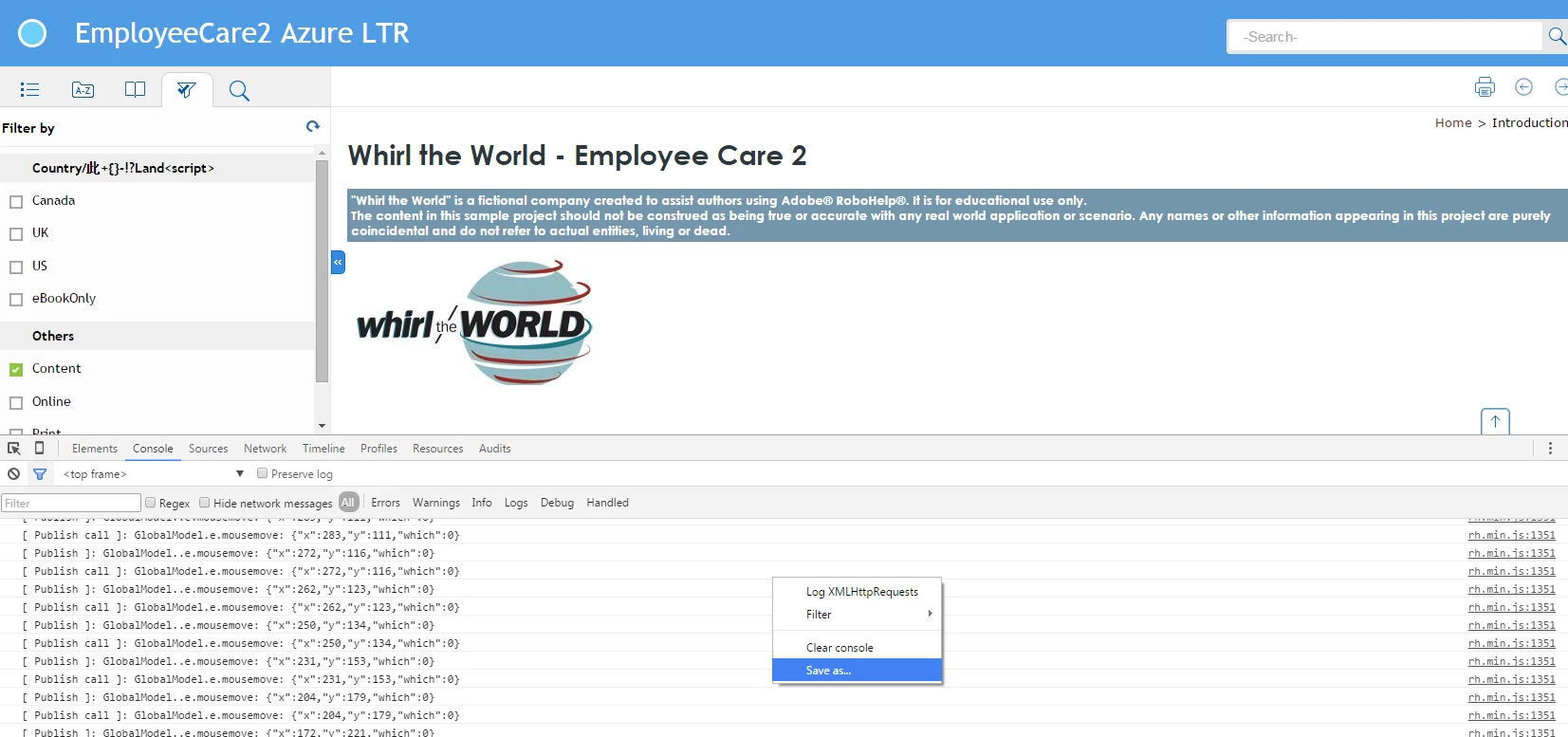The height and width of the screenshot is (737, 1568).
Task: Select Save as... from context menu
Action: pyautogui.click(x=858, y=670)
